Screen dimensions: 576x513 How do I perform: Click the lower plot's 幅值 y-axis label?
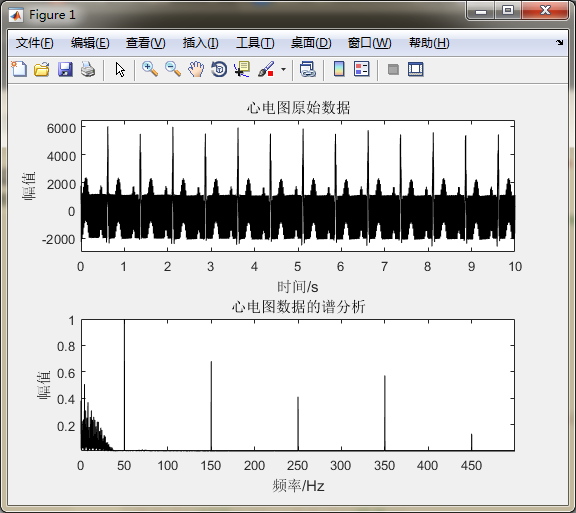tap(43, 385)
